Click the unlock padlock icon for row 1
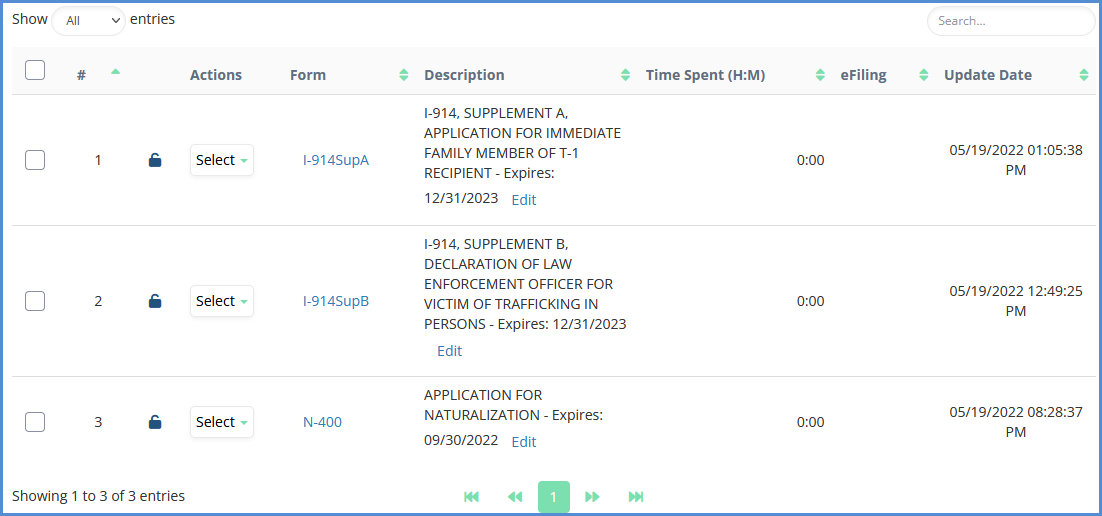Screen dimensions: 1102x516 (x=155, y=160)
